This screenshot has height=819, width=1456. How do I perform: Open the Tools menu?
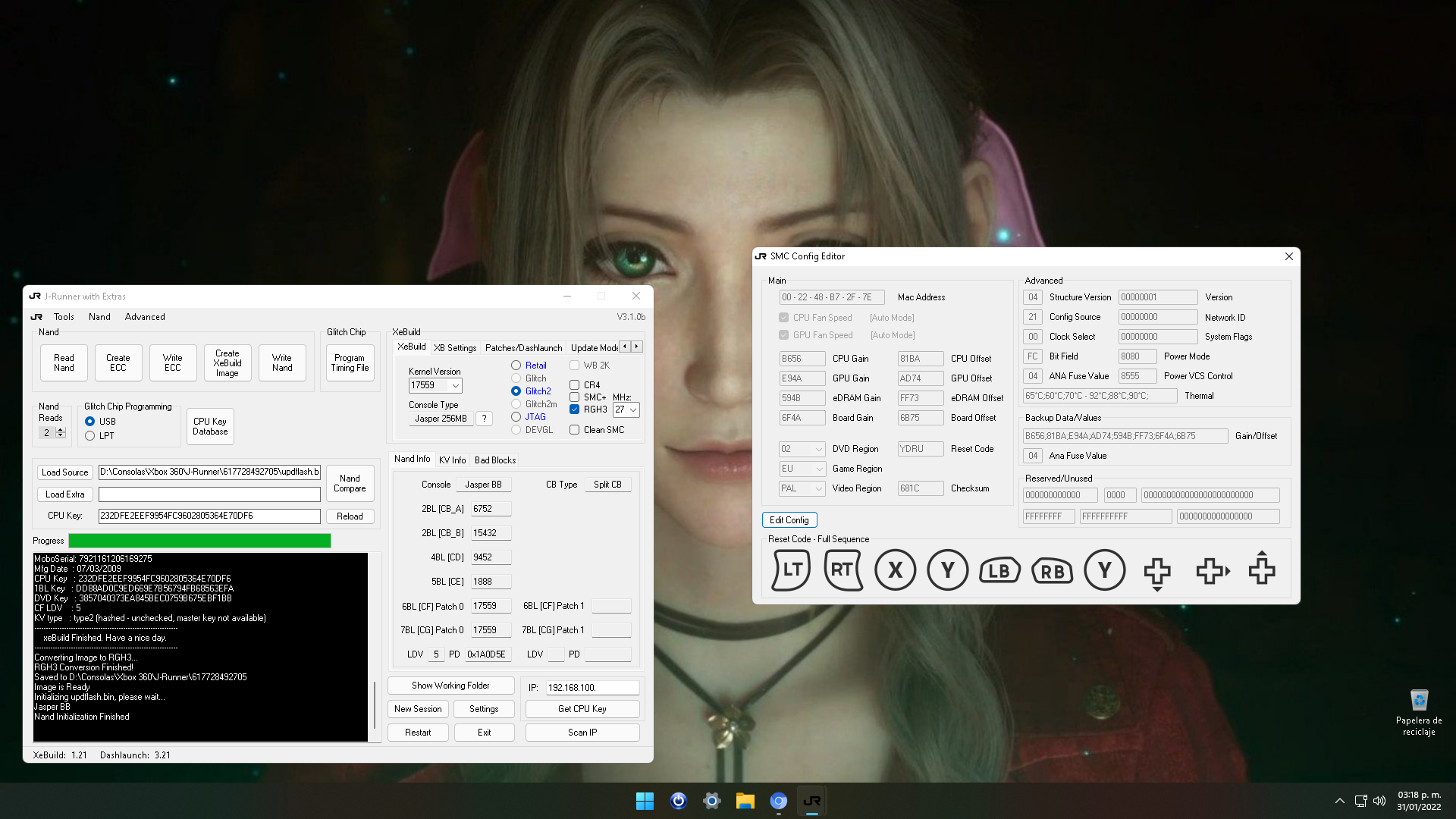click(64, 317)
